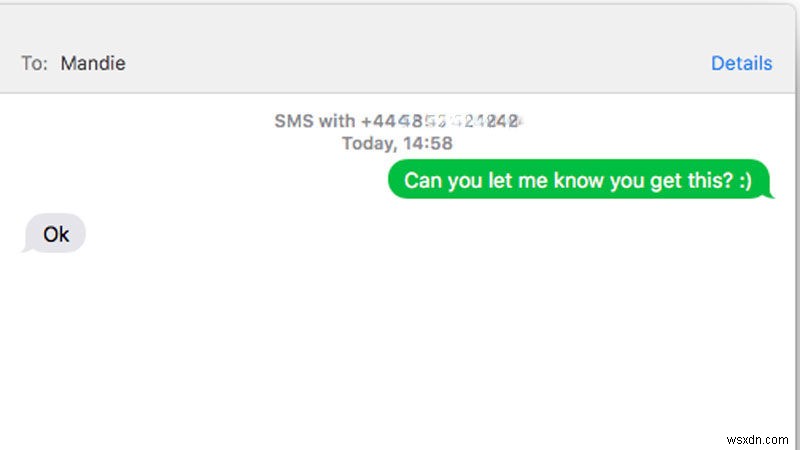800x450 pixels.
Task: Click the blank conversation area below Ok
Action: [400, 340]
